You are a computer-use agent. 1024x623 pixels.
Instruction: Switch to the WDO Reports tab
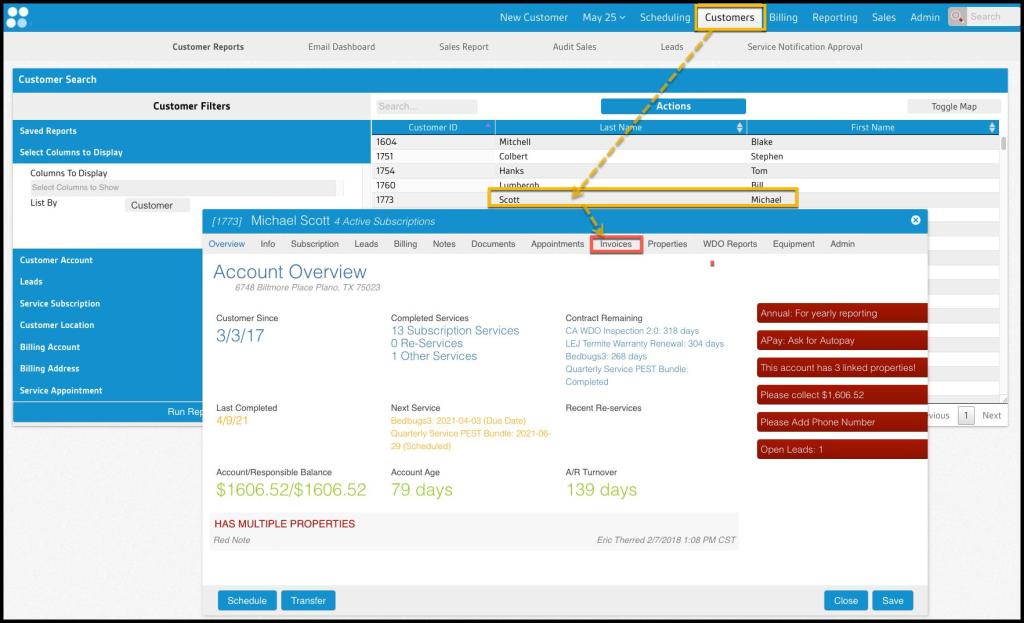pos(729,244)
